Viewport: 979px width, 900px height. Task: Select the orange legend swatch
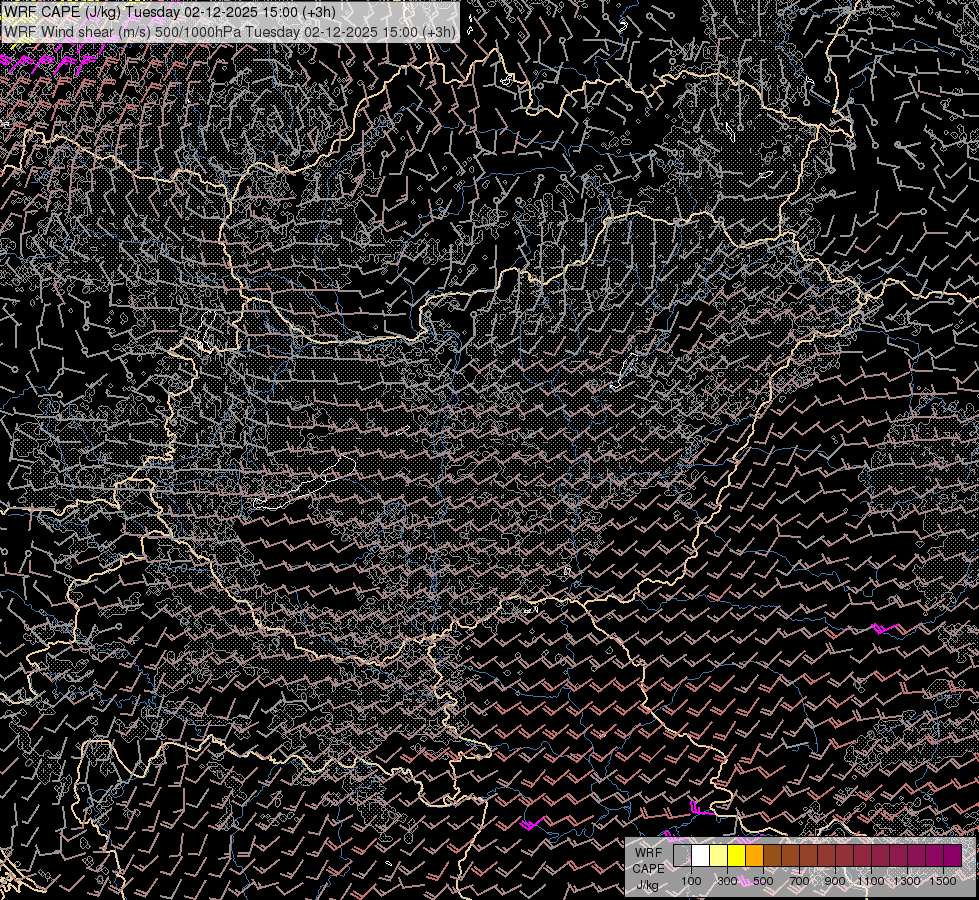(x=754, y=855)
